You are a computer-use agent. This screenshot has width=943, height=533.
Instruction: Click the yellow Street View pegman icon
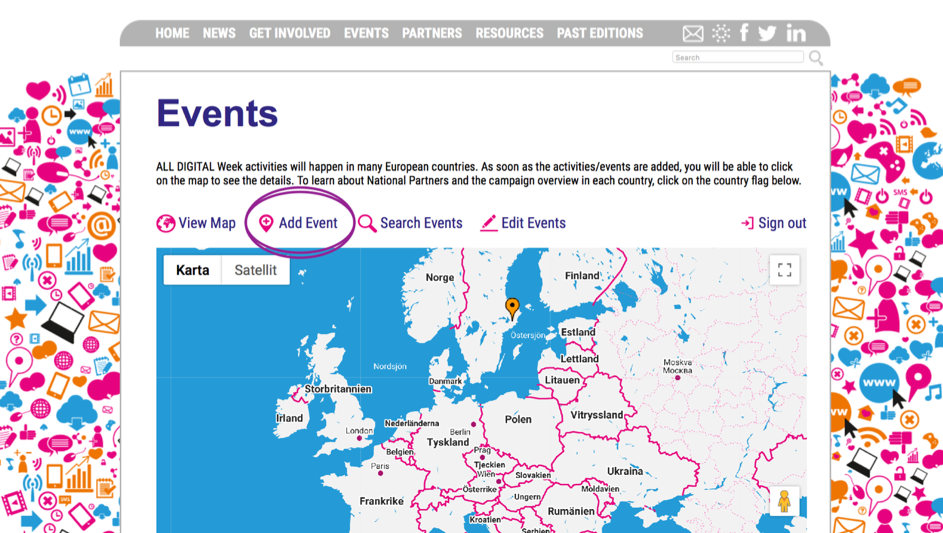click(x=784, y=501)
